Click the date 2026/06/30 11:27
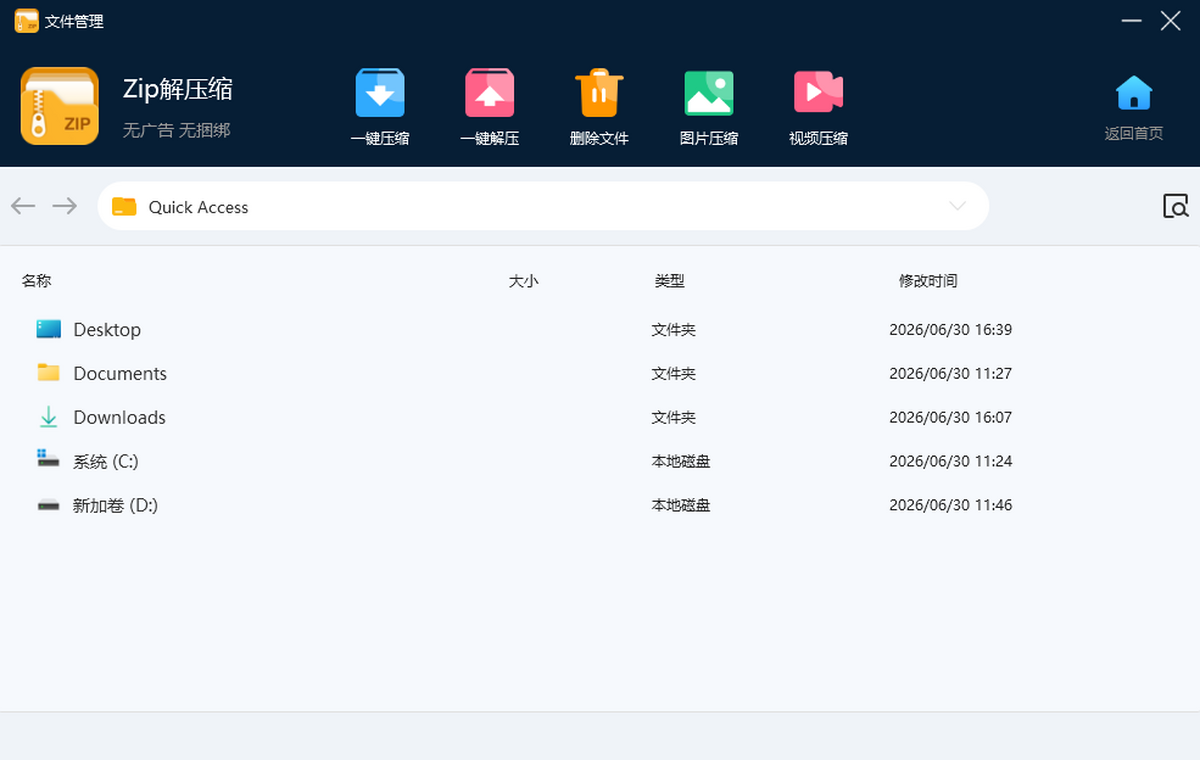This screenshot has width=1200, height=760. click(x=950, y=373)
